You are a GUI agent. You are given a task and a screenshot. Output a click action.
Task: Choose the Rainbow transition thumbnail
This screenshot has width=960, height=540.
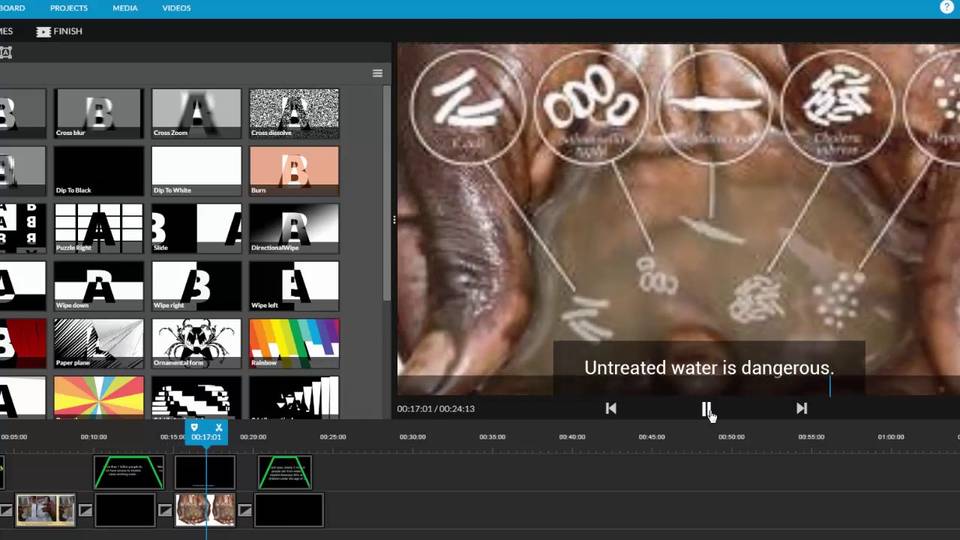pos(294,343)
